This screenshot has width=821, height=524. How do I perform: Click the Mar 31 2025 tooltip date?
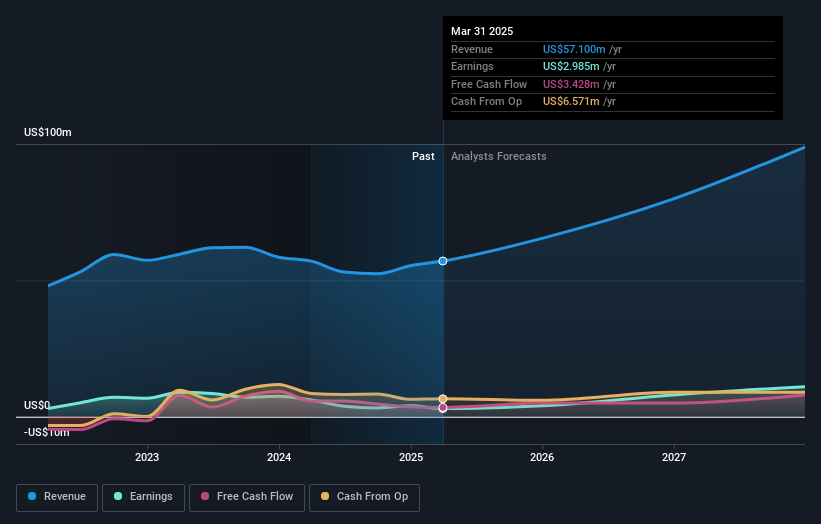tap(482, 31)
